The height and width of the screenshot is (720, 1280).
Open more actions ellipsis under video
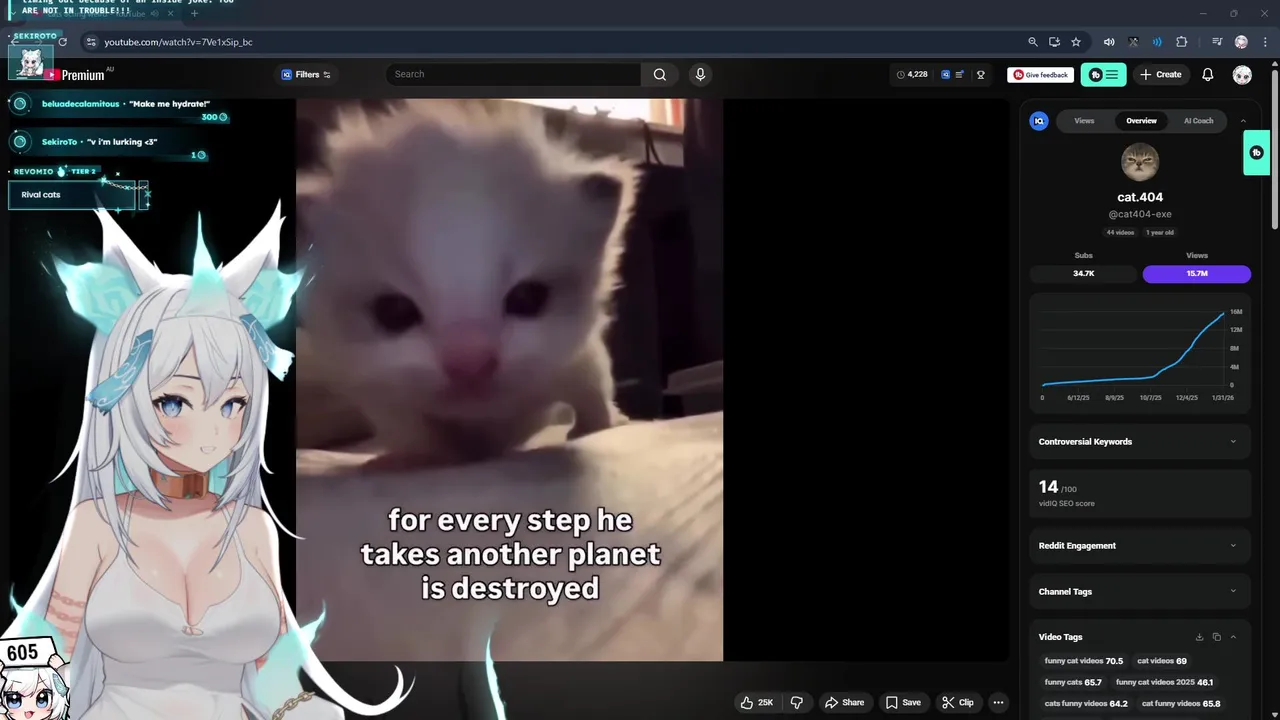998,702
